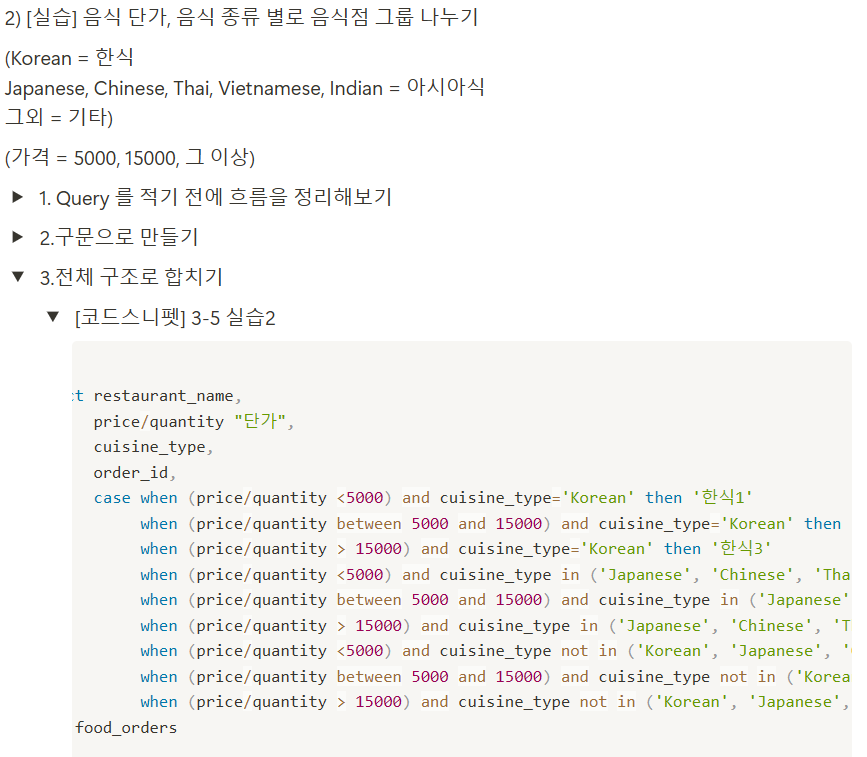Click 'food_orders' at code bottom
This screenshot has height=757, width=867.
[x=126, y=728]
